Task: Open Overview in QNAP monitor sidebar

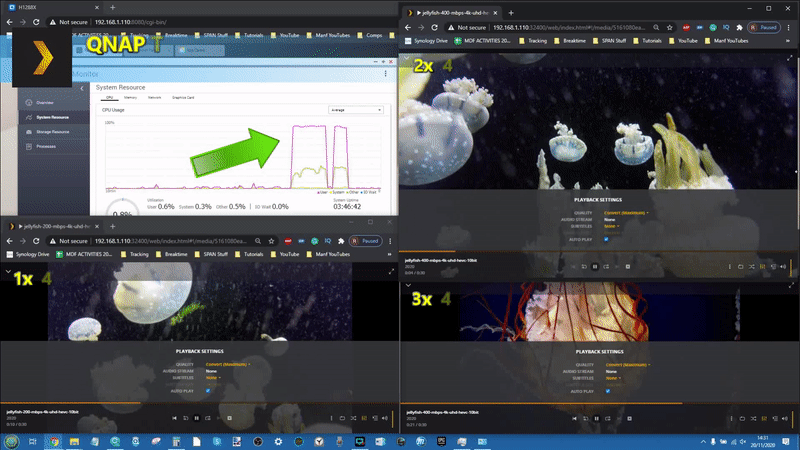Action: pos(54,103)
